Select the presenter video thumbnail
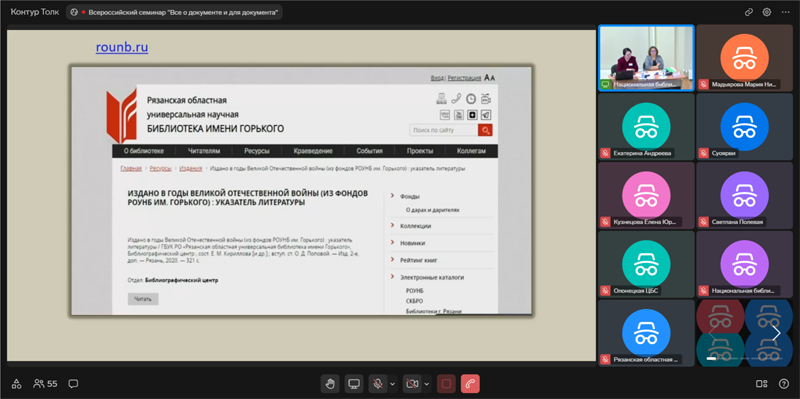 (646, 58)
